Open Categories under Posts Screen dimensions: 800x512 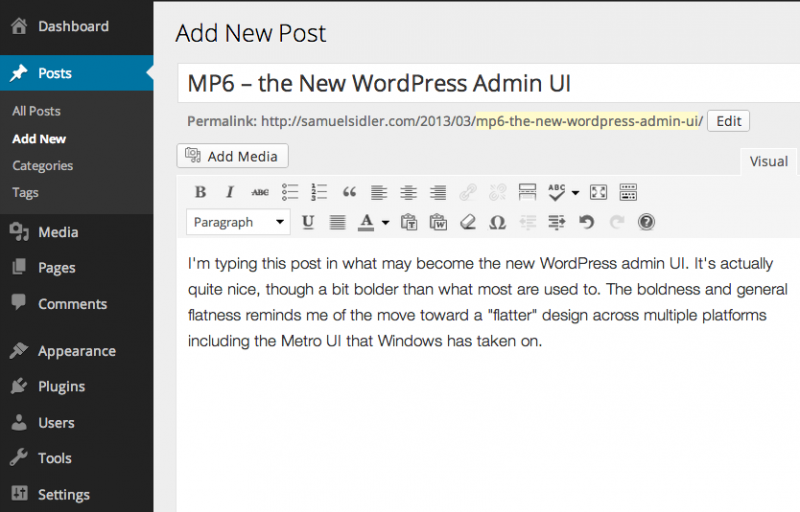42,166
